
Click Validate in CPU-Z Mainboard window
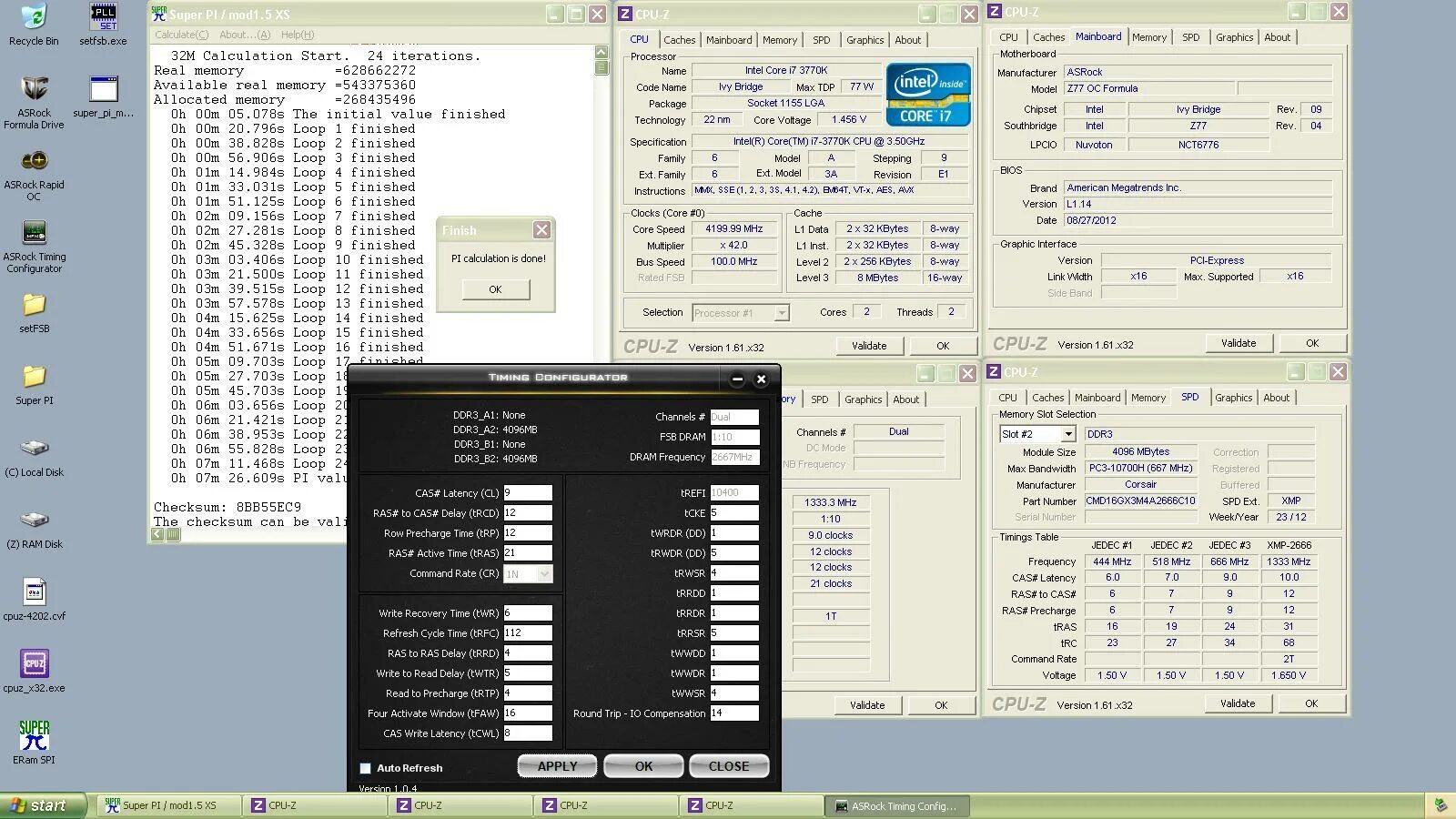click(x=1239, y=343)
